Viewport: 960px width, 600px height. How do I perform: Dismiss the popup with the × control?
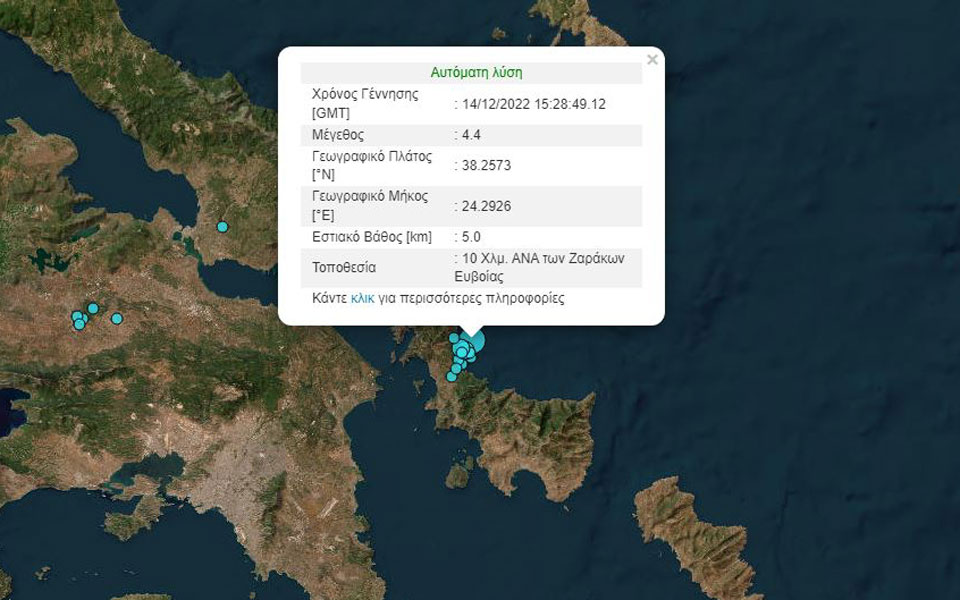[652, 59]
